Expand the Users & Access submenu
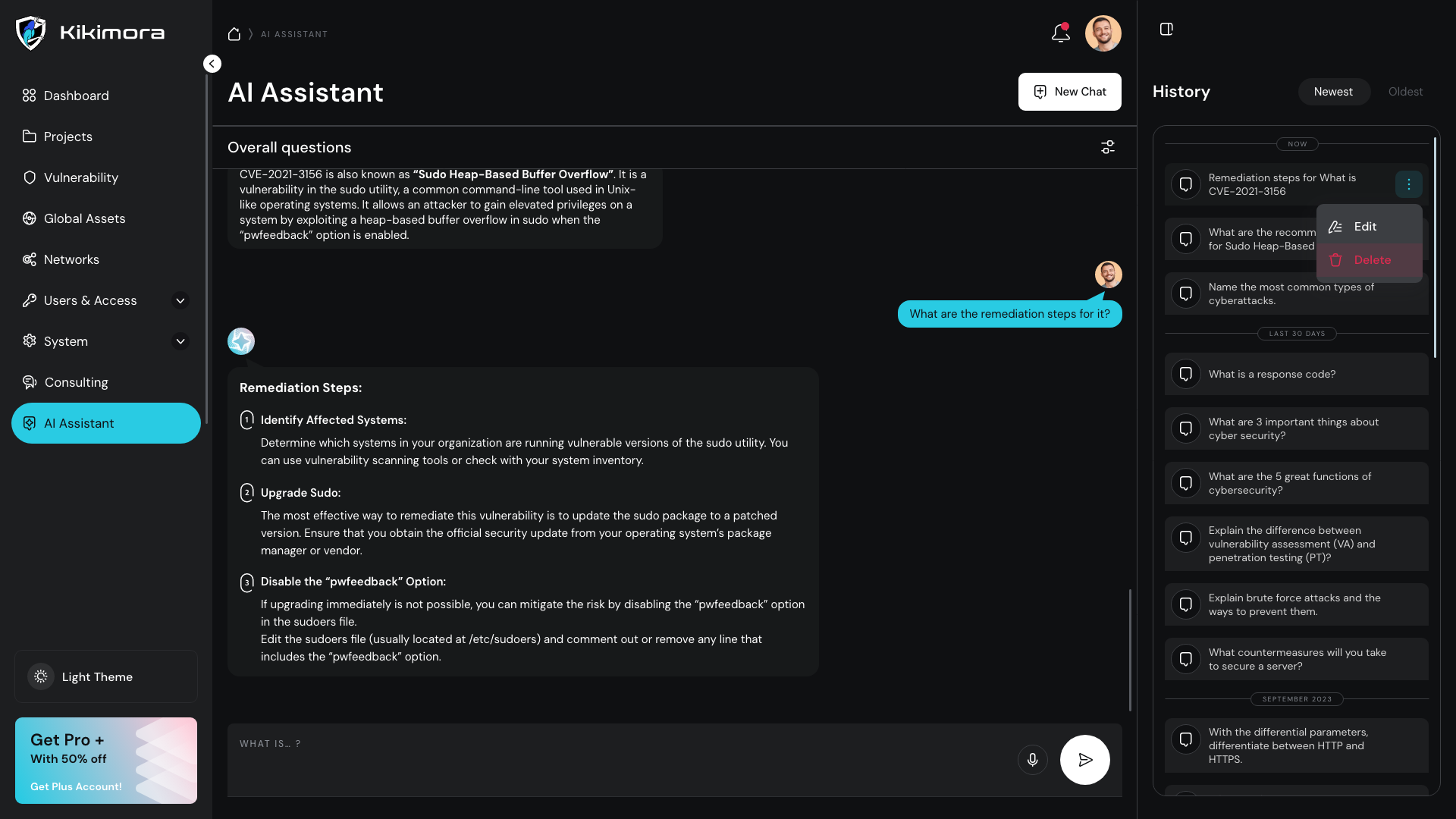This screenshot has height=819, width=1456. tap(180, 300)
